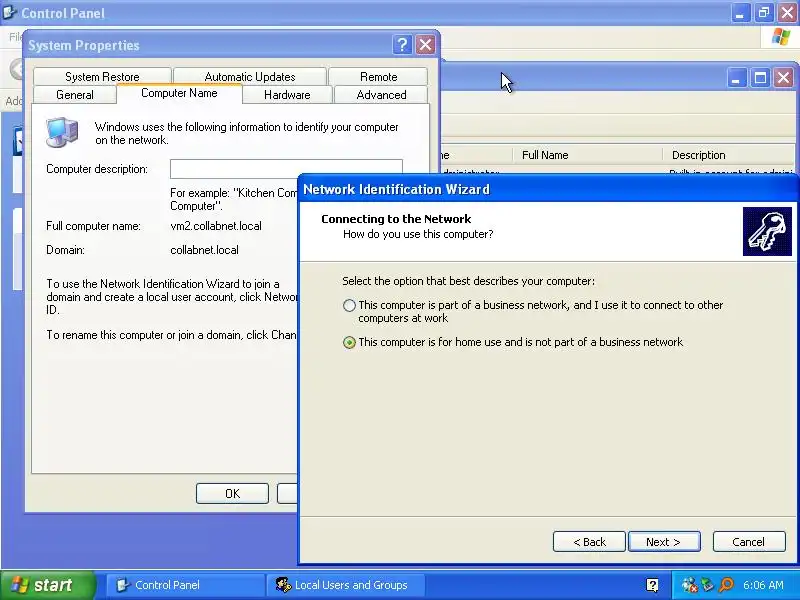Close the System Properties dialog
This screenshot has width=800, height=600.
point(425,45)
